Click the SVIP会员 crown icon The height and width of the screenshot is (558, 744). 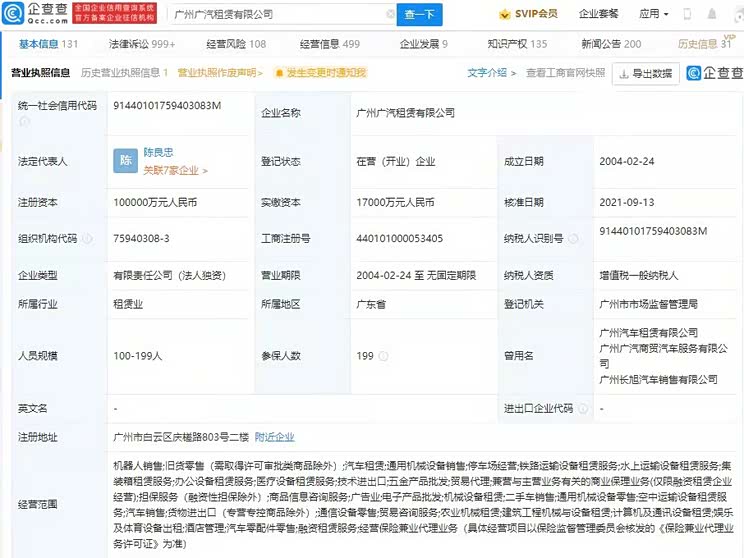(x=504, y=15)
